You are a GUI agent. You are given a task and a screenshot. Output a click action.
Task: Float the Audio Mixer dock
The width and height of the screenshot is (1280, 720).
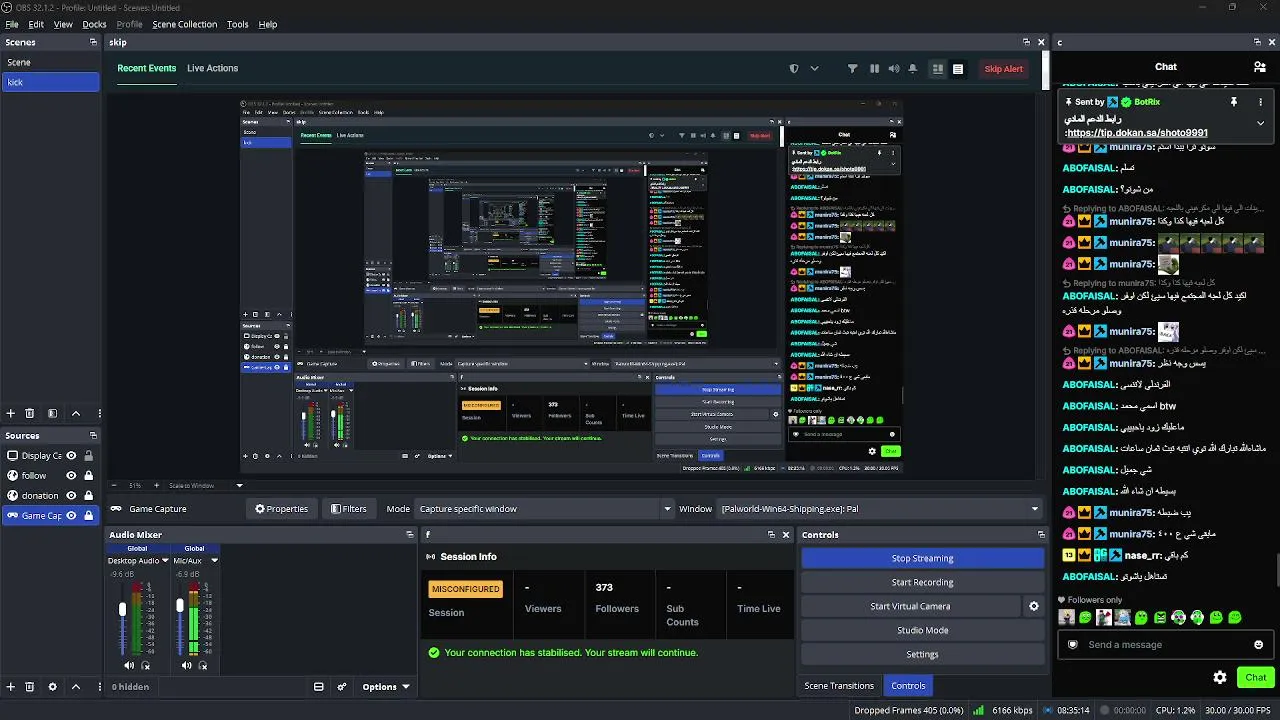[409, 535]
